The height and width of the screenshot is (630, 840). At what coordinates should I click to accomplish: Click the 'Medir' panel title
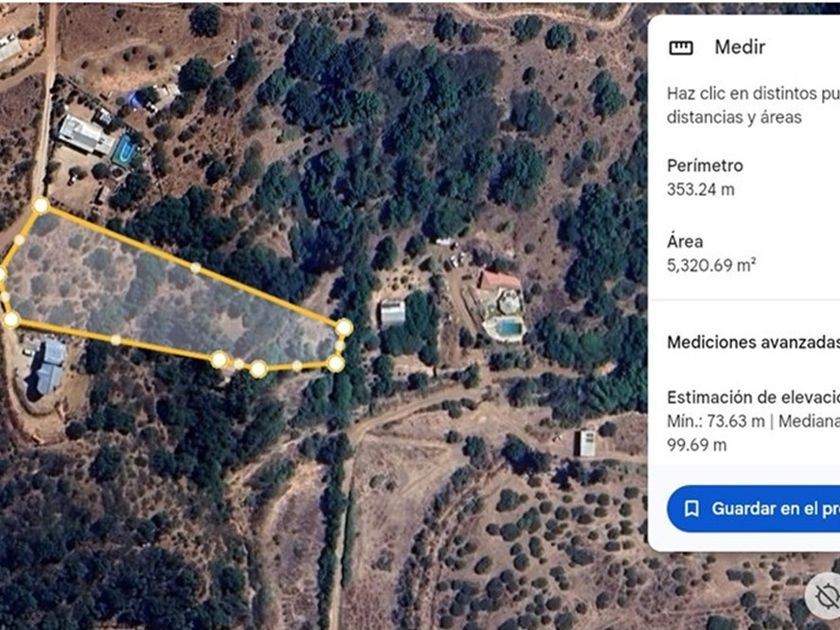tap(740, 47)
